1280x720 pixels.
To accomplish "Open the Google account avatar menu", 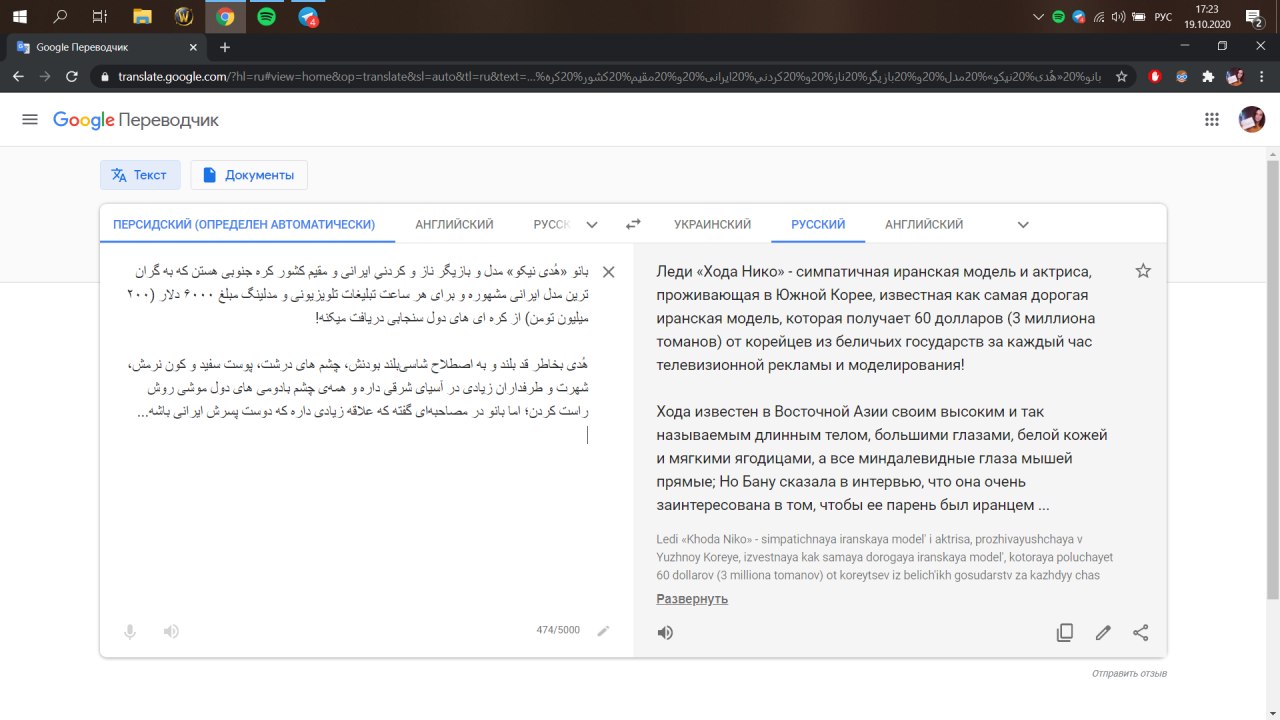I will point(1252,120).
